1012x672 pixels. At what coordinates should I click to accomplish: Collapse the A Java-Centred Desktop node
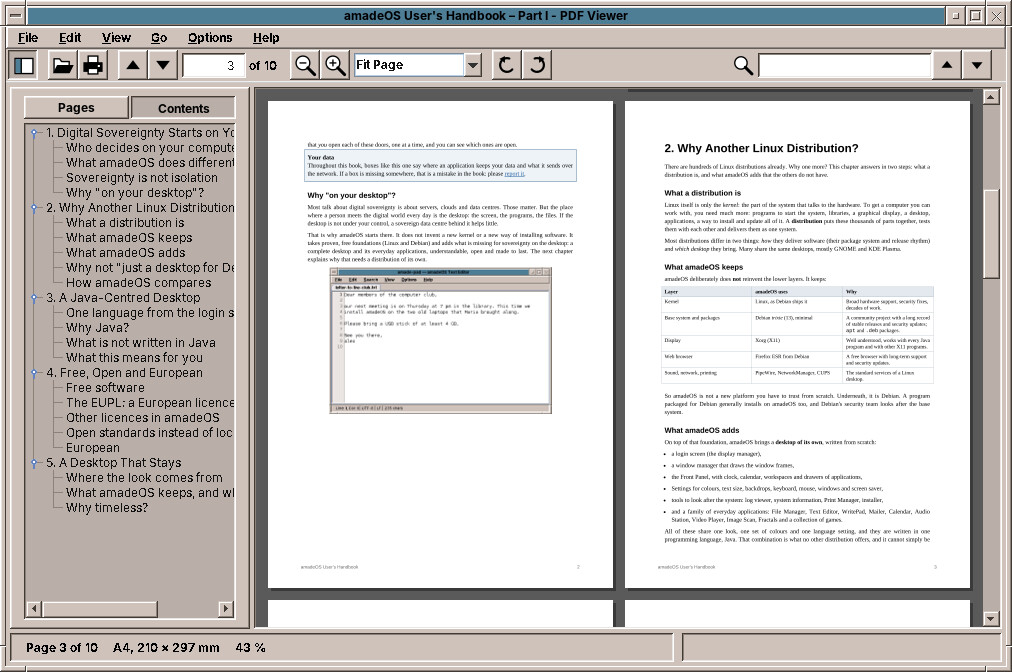pyautogui.click(x=34, y=298)
